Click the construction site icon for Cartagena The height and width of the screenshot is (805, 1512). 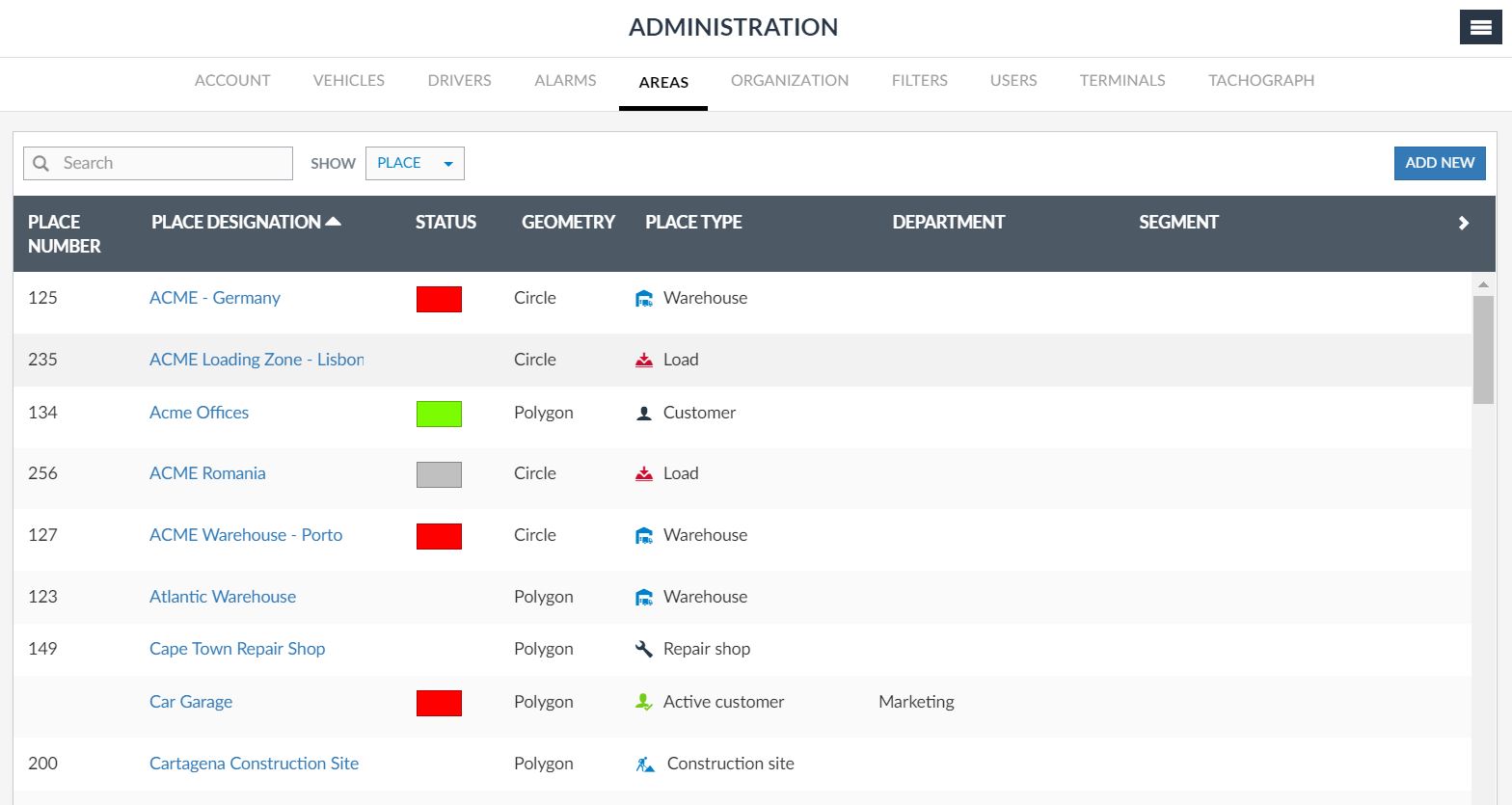pyautogui.click(x=645, y=765)
